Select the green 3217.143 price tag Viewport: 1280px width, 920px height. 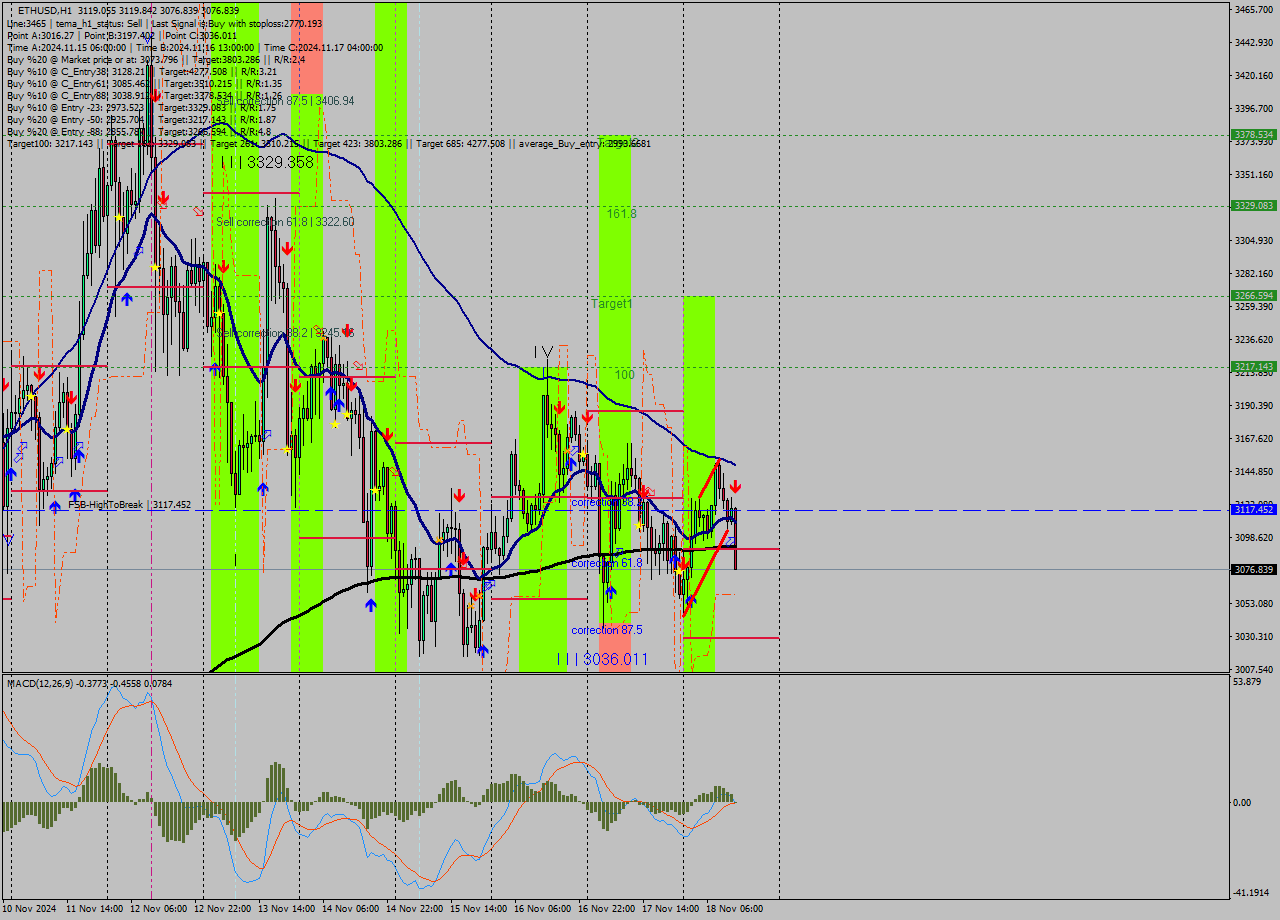(1253, 367)
